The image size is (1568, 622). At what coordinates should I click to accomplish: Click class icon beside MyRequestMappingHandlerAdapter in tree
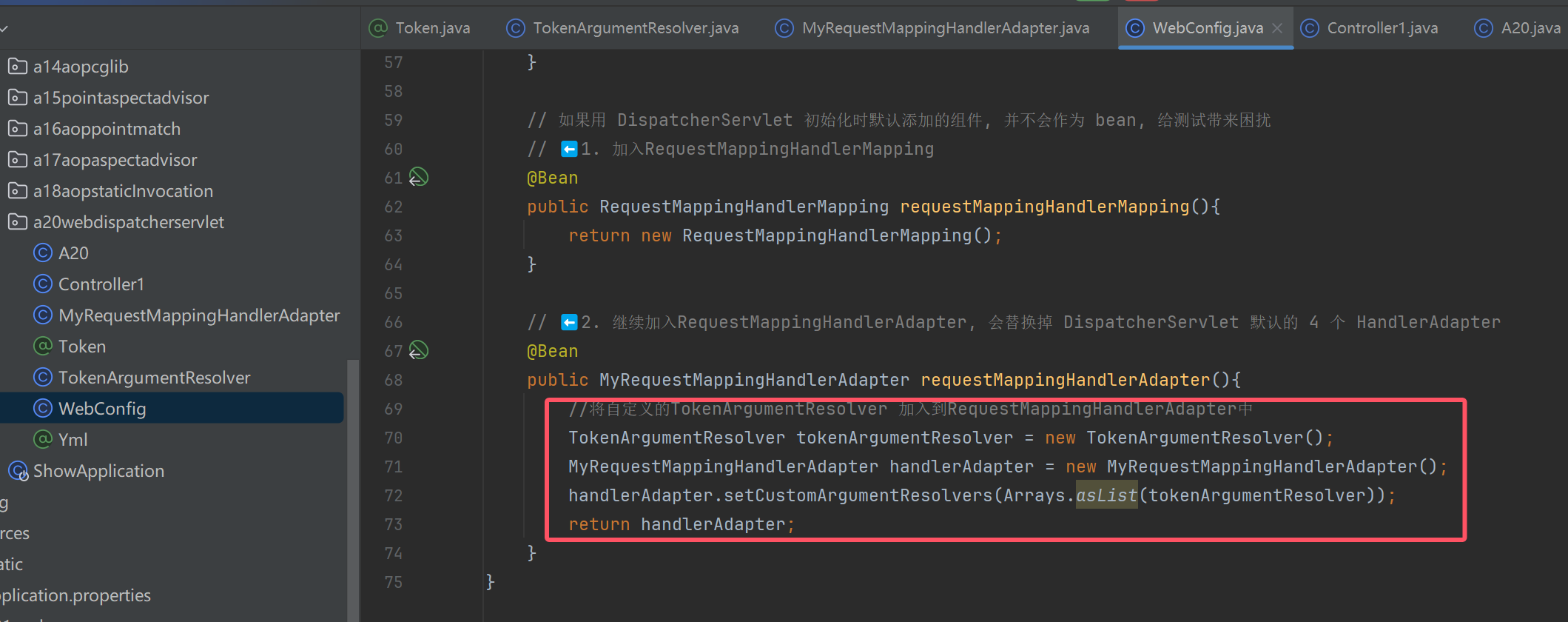coord(43,315)
